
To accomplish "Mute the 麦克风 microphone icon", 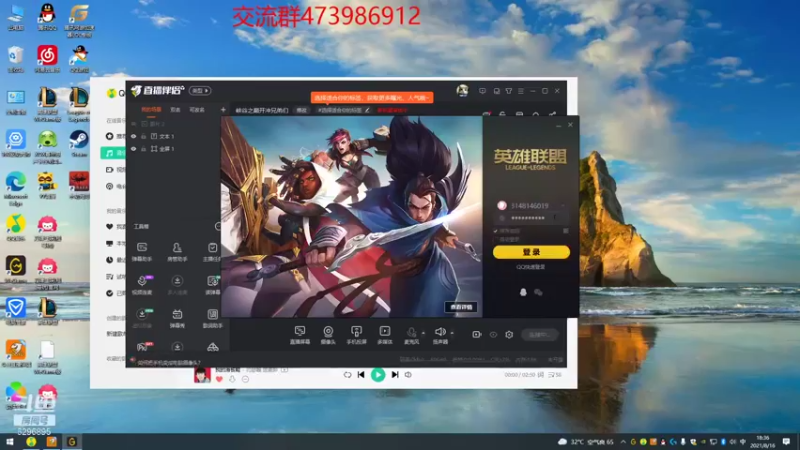I will tap(411, 332).
